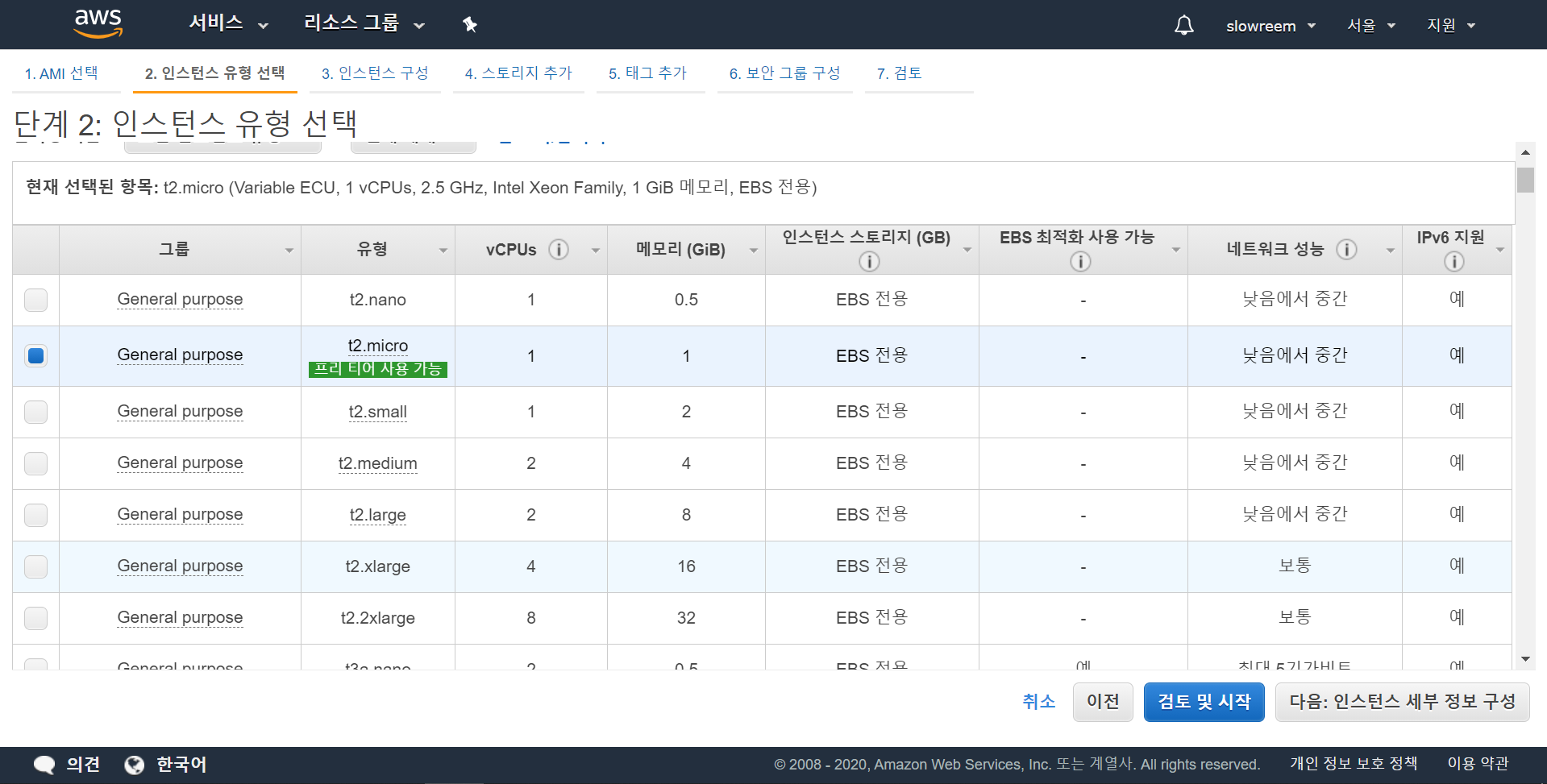Go to step 2. 인스턴스 유형 선택 tab
Viewport: 1547px width, 784px height.
coord(214,73)
